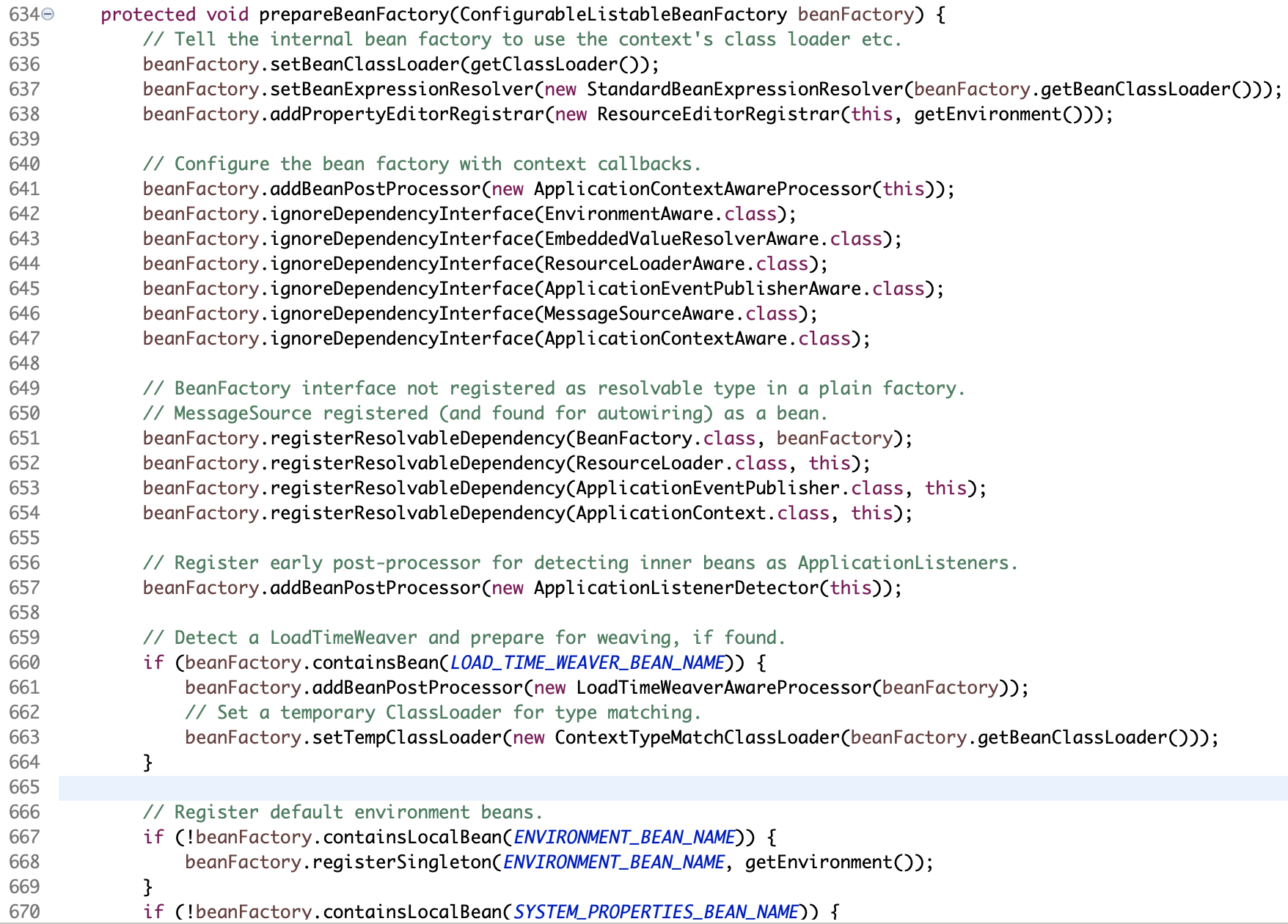Screen dimensions: 1288x924
Task: Click ResourceLoader.class argument on line 652
Action: tap(681, 463)
